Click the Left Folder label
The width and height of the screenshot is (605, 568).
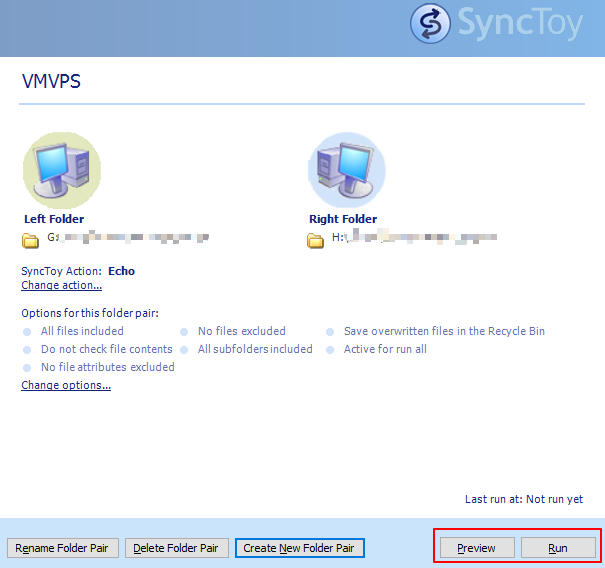click(54, 219)
